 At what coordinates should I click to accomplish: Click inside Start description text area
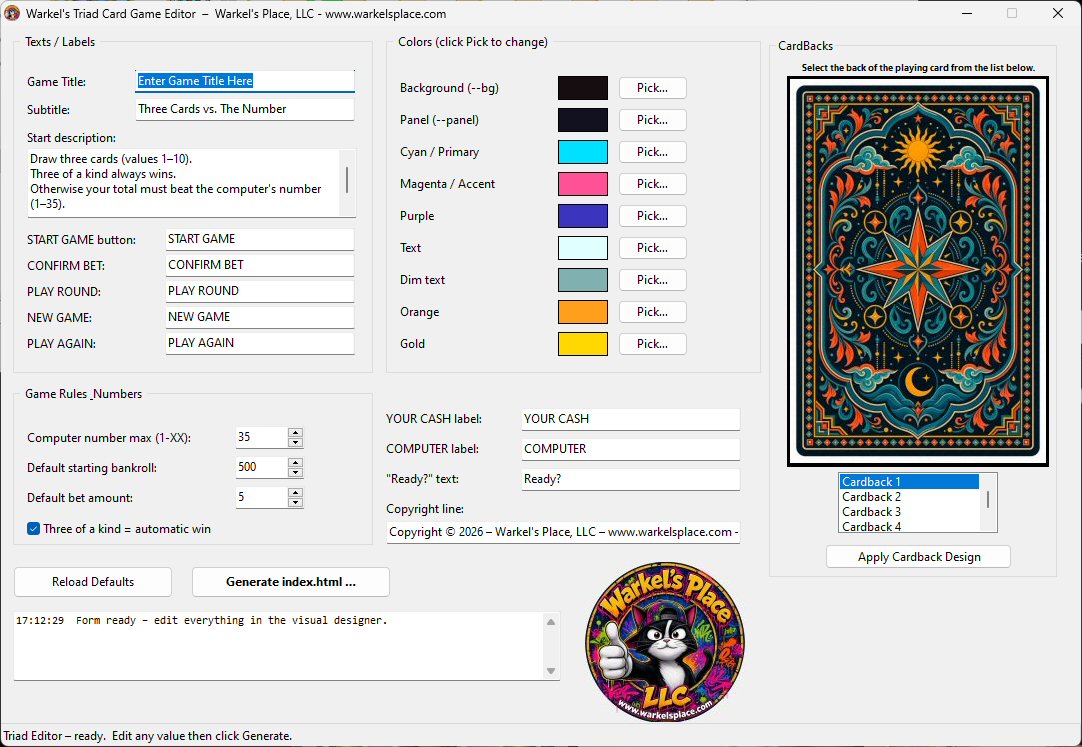(184, 182)
